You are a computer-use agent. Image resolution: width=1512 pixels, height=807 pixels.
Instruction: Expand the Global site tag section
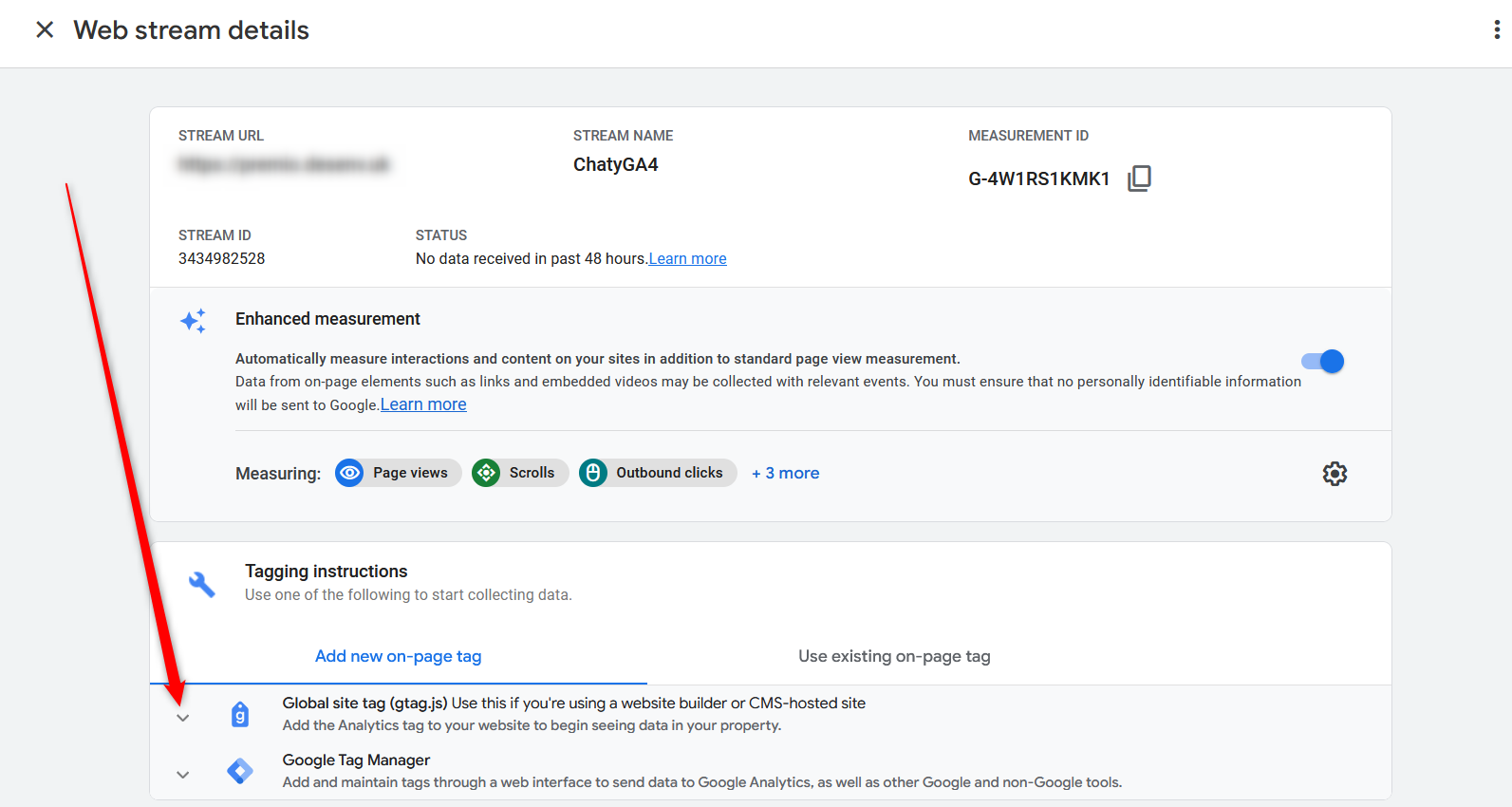[x=183, y=718]
